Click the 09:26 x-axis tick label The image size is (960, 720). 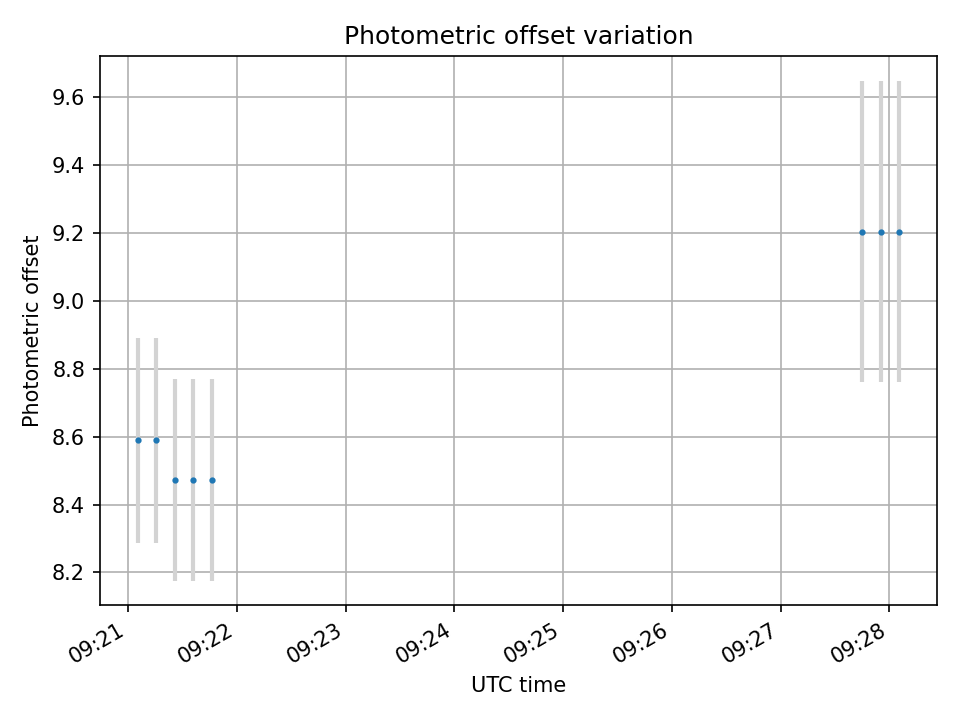641,643
